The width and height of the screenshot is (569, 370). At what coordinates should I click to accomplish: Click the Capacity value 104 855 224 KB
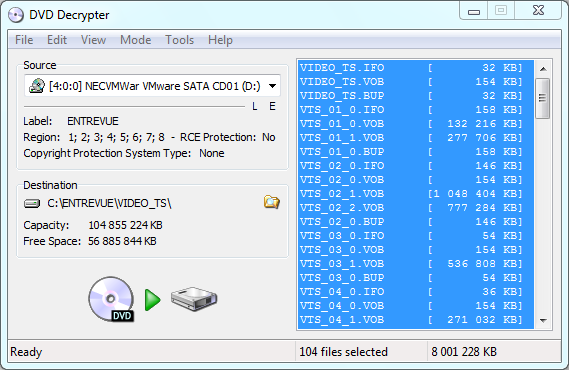click(126, 225)
